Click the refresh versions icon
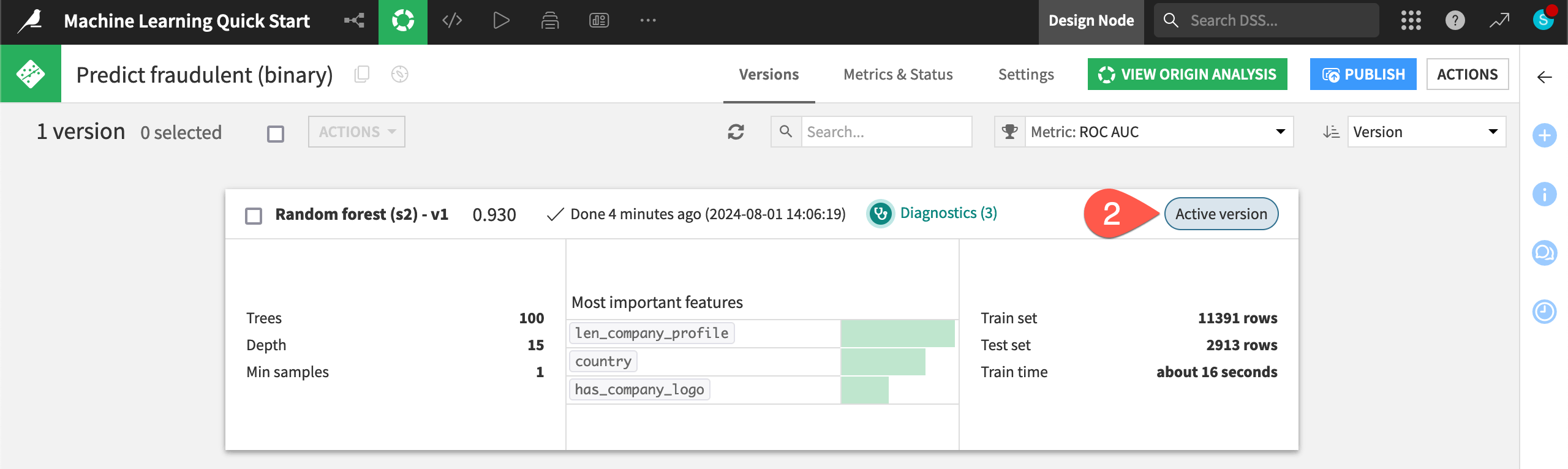 (x=736, y=132)
